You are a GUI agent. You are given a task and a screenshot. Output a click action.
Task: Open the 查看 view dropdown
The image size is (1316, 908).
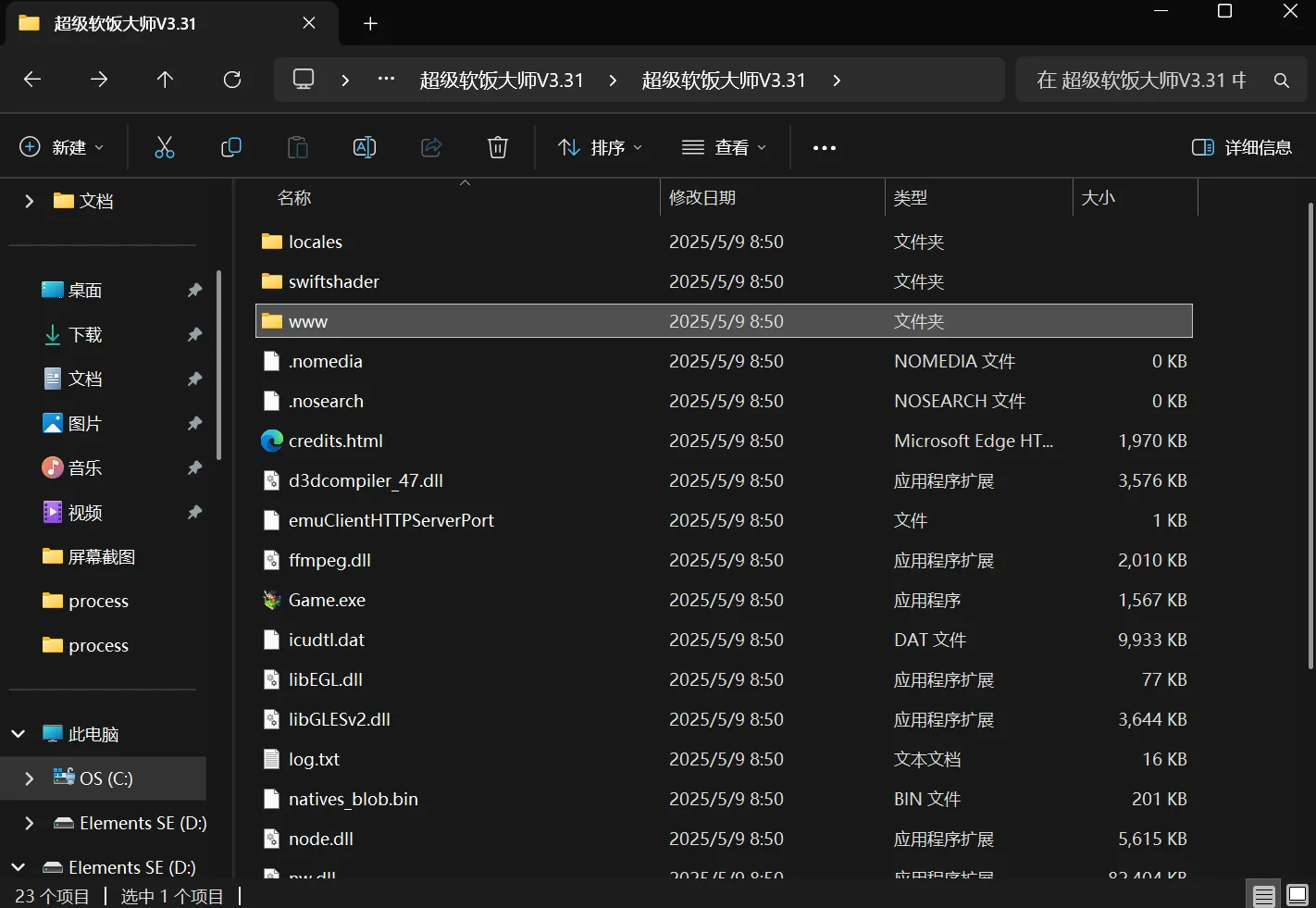(x=725, y=147)
